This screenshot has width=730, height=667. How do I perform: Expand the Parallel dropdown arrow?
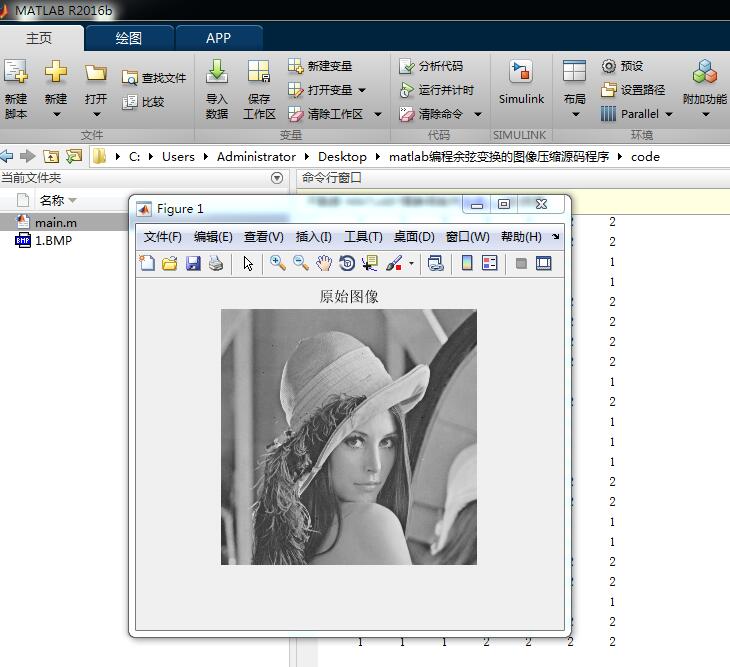point(669,114)
